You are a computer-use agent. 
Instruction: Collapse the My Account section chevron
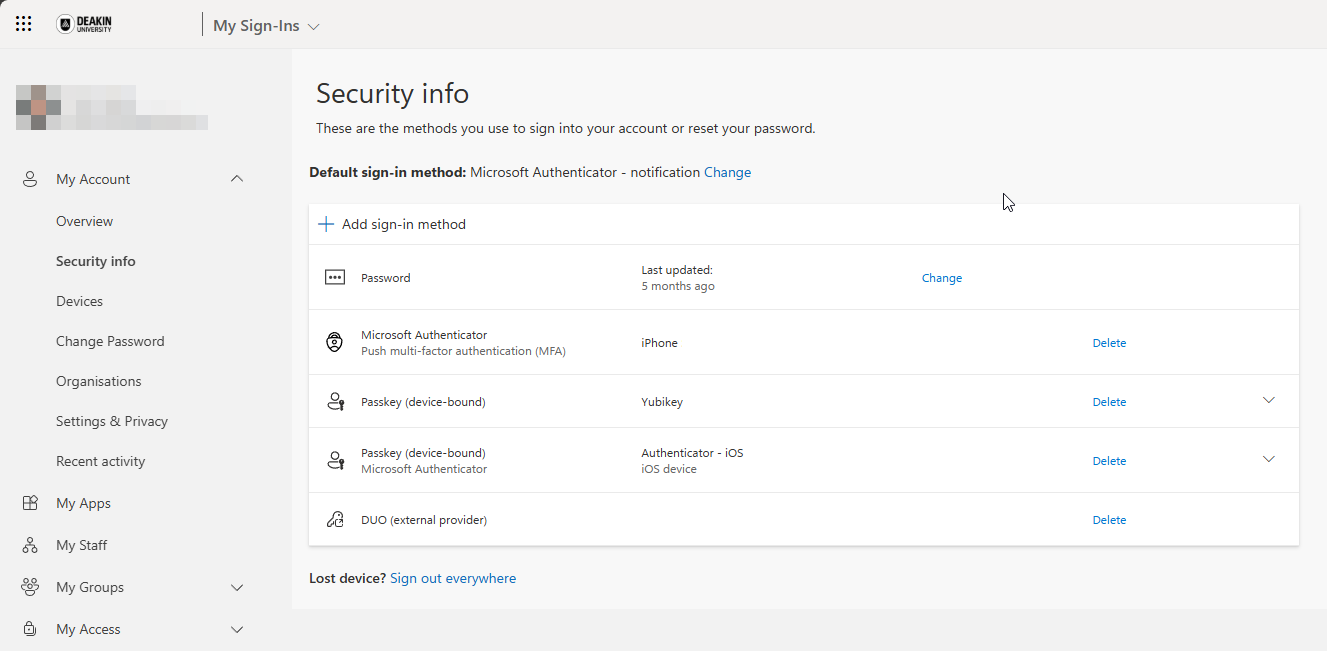pyautogui.click(x=237, y=179)
